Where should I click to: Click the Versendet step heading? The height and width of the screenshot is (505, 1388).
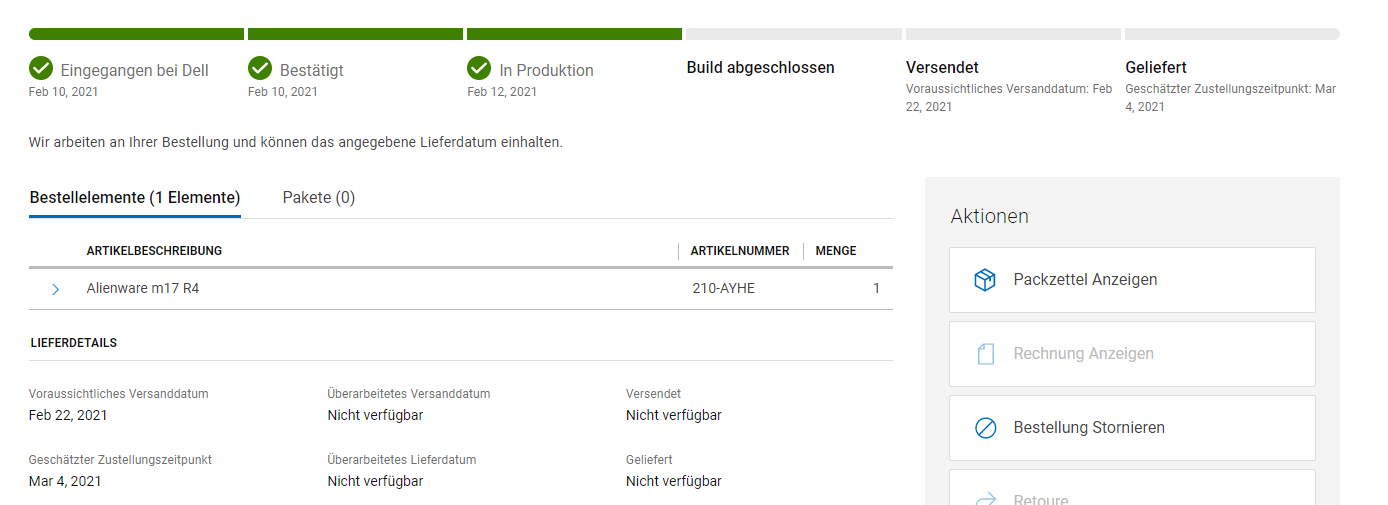point(942,68)
